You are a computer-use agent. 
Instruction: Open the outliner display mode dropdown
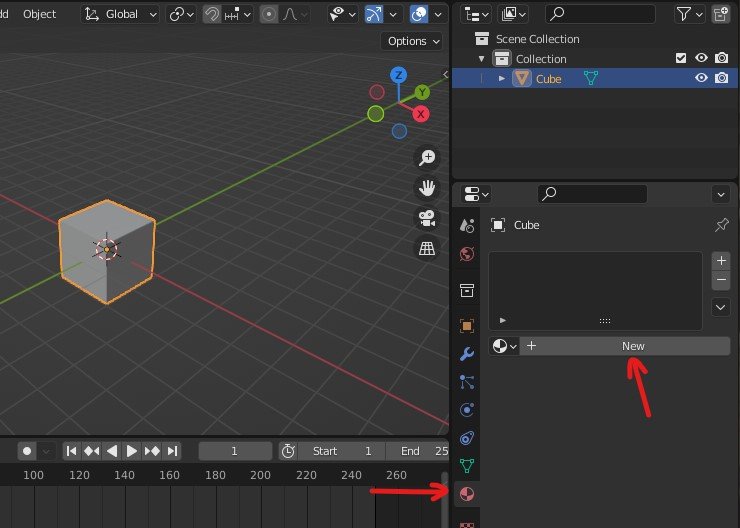point(476,14)
